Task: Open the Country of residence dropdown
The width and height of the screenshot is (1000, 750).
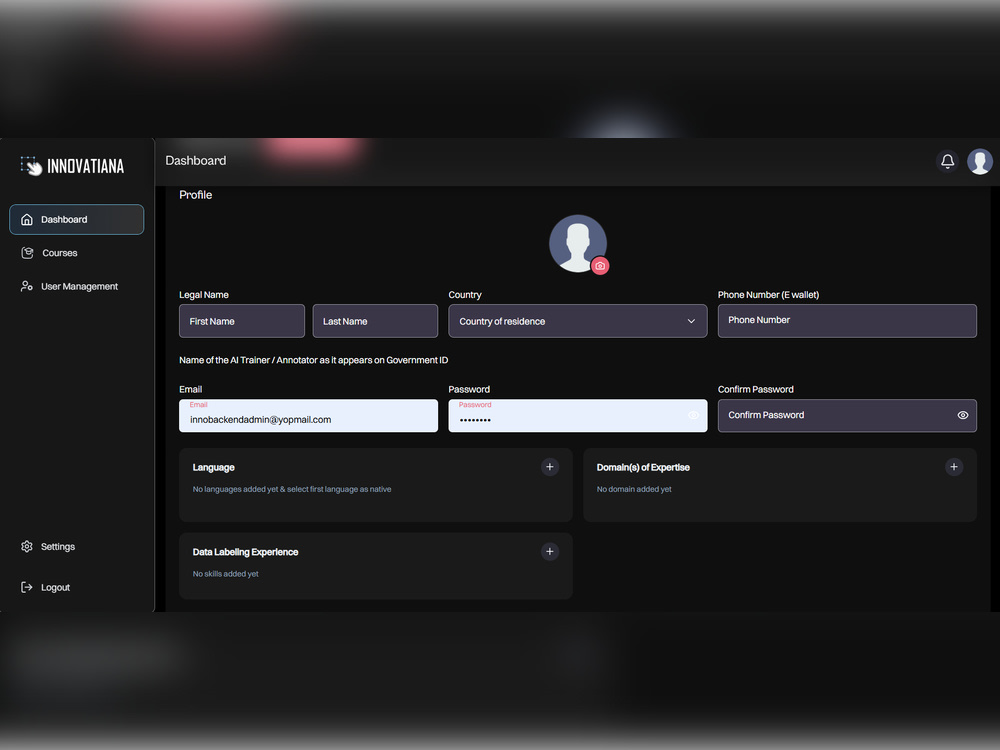Action: [x=578, y=321]
